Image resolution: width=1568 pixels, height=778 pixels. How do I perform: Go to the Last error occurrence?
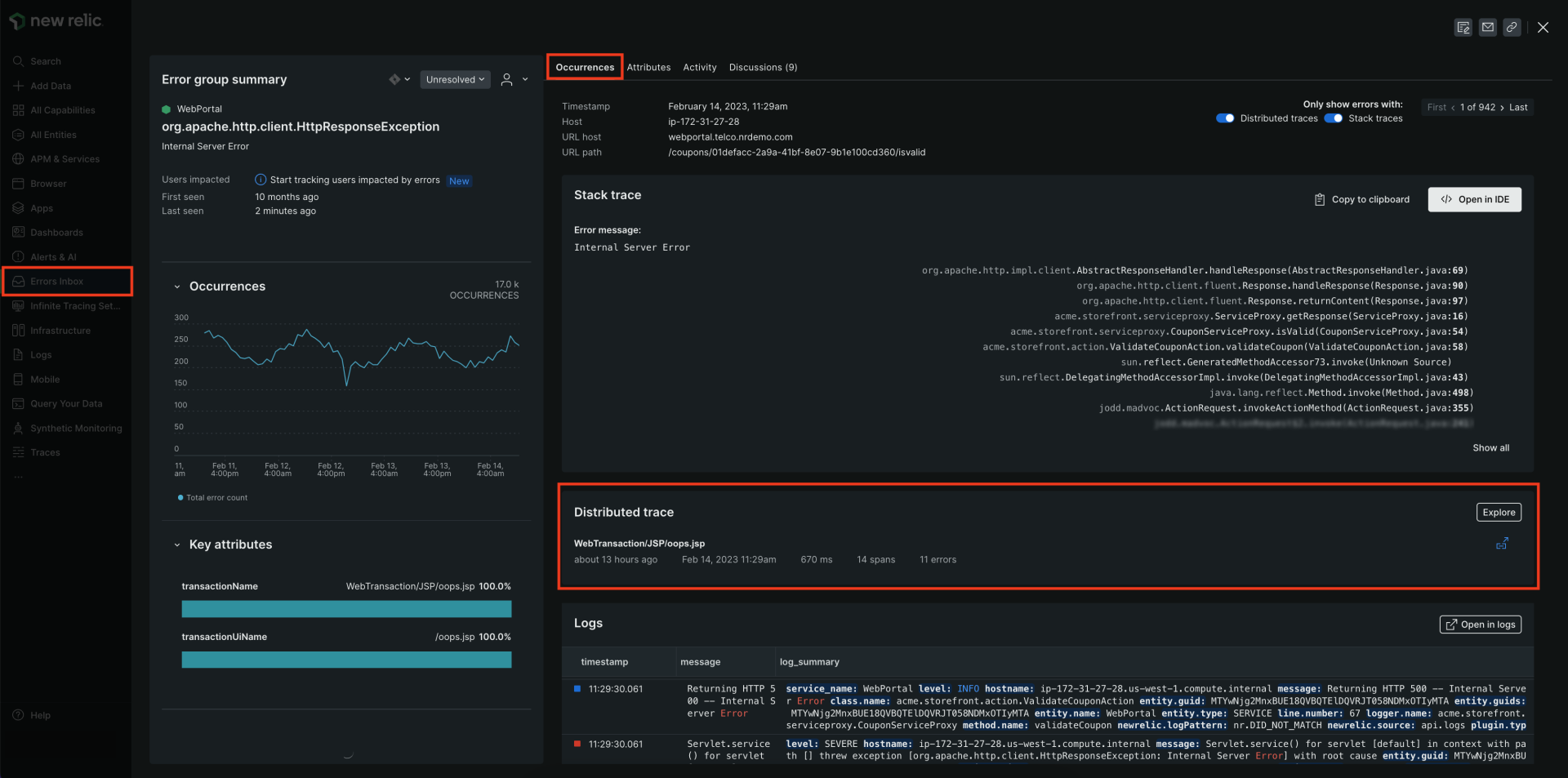(1518, 107)
